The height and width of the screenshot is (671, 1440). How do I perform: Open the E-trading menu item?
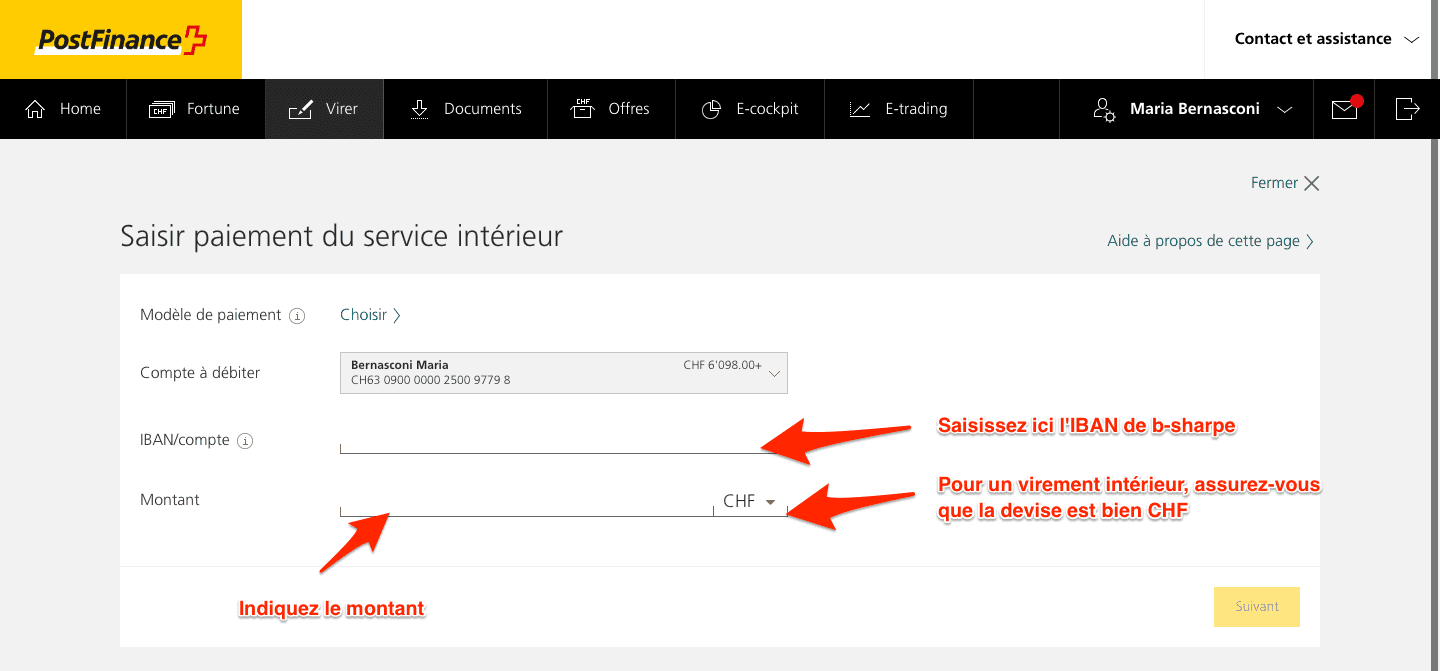pos(899,109)
